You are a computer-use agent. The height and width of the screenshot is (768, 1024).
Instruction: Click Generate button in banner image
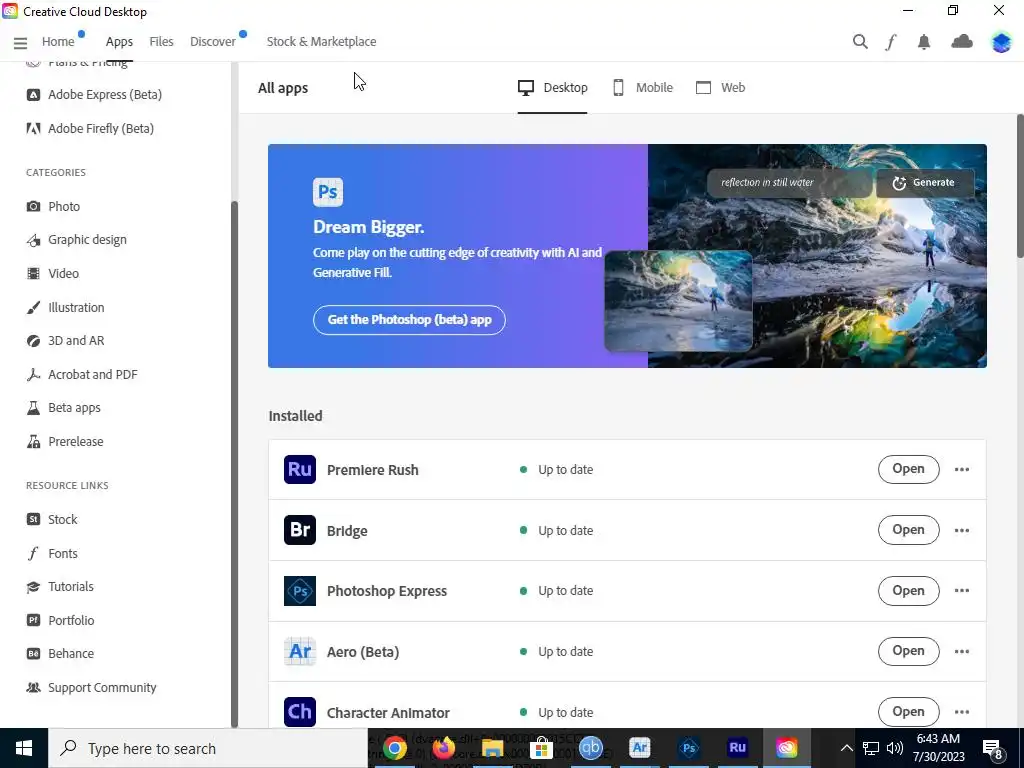coord(925,183)
